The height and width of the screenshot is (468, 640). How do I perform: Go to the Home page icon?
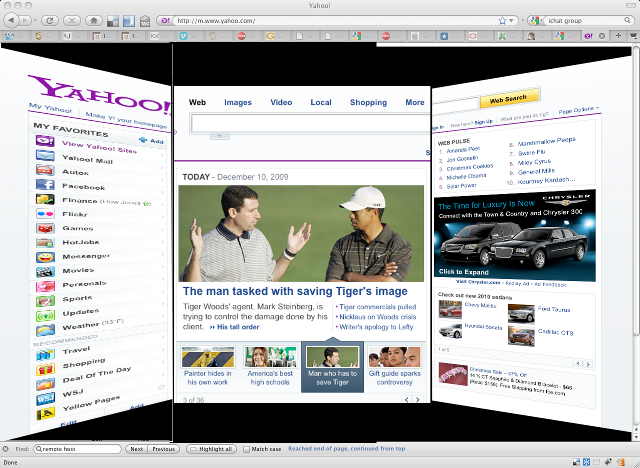pos(94,20)
